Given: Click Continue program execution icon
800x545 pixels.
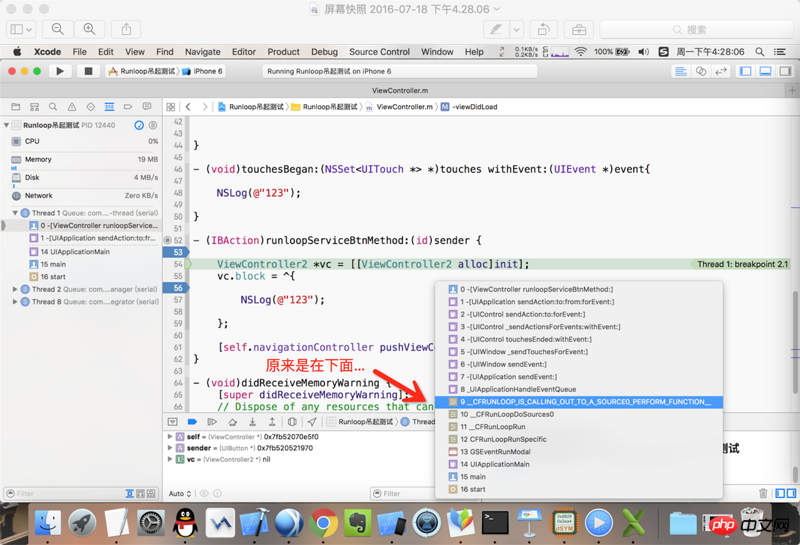Looking at the screenshot, I should pyautogui.click(x=210, y=422).
